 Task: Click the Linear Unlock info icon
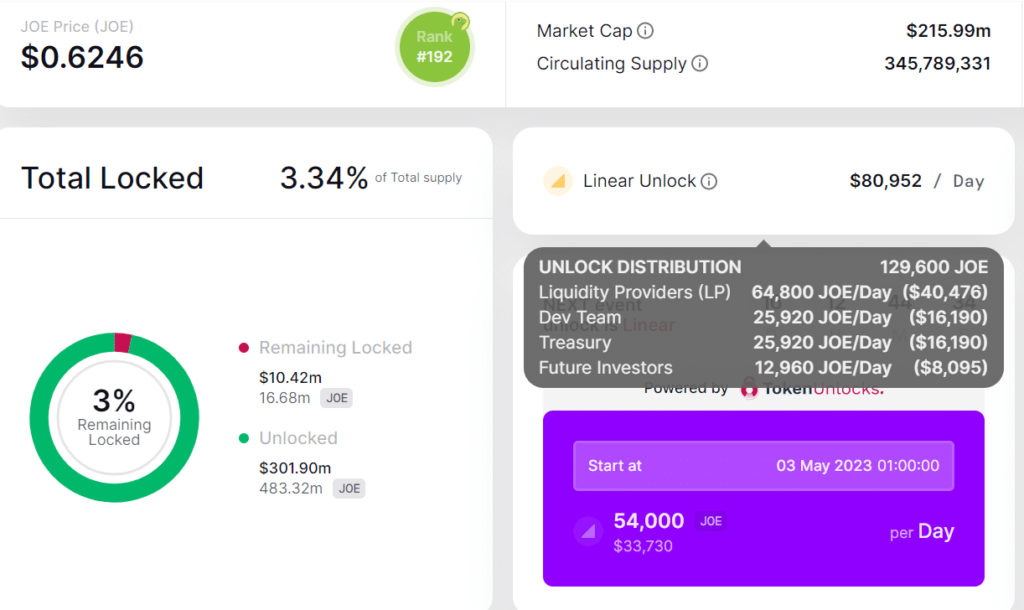709,182
